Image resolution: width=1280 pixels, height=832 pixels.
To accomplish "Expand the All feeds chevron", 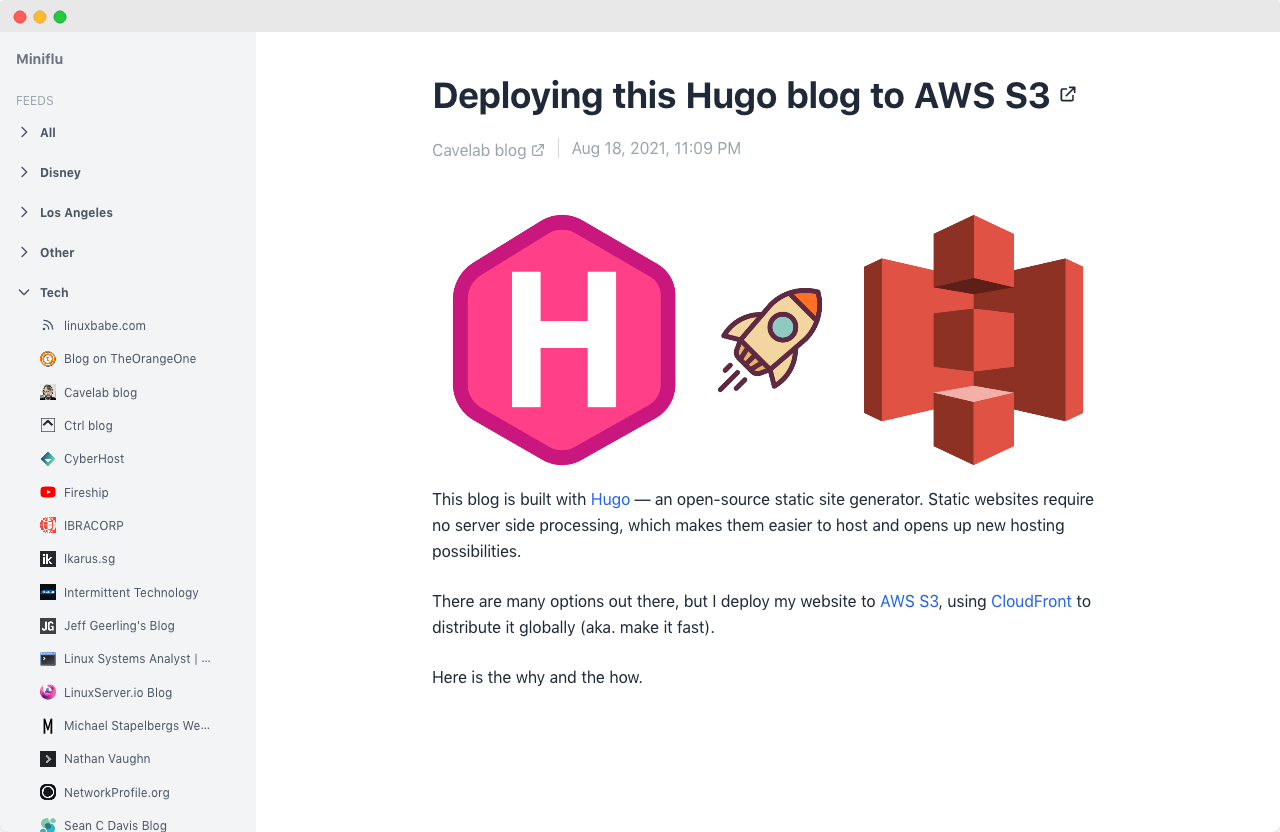I will click(x=24, y=132).
